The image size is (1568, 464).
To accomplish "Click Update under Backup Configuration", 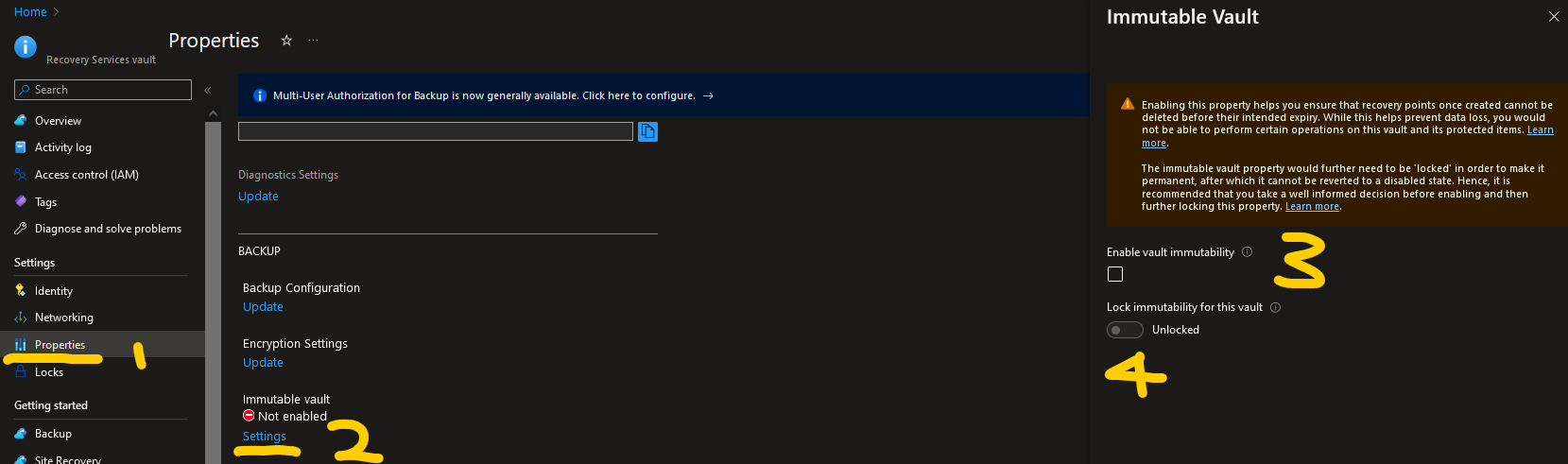I will click(263, 307).
